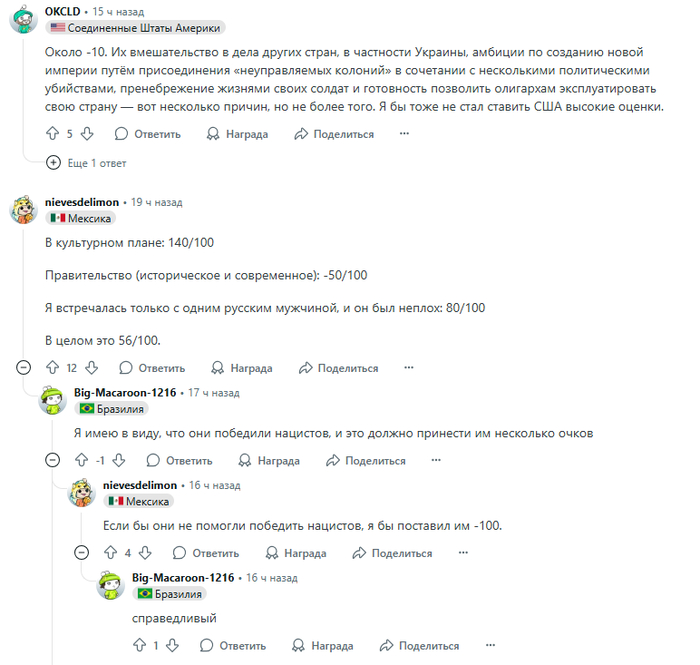Open the three-dot menu on OKCLD's comment
The height and width of the screenshot is (665, 700).
coord(404,133)
